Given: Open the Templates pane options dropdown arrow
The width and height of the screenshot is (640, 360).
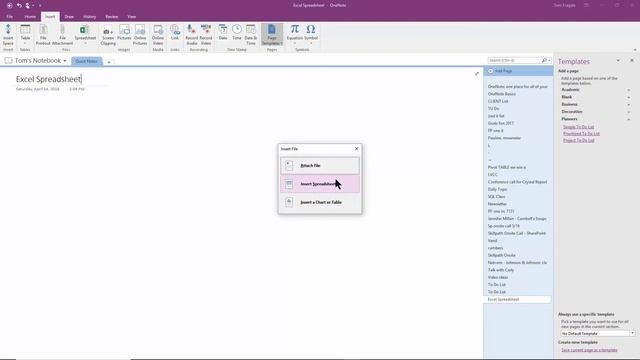Looking at the screenshot, I should 618,60.
